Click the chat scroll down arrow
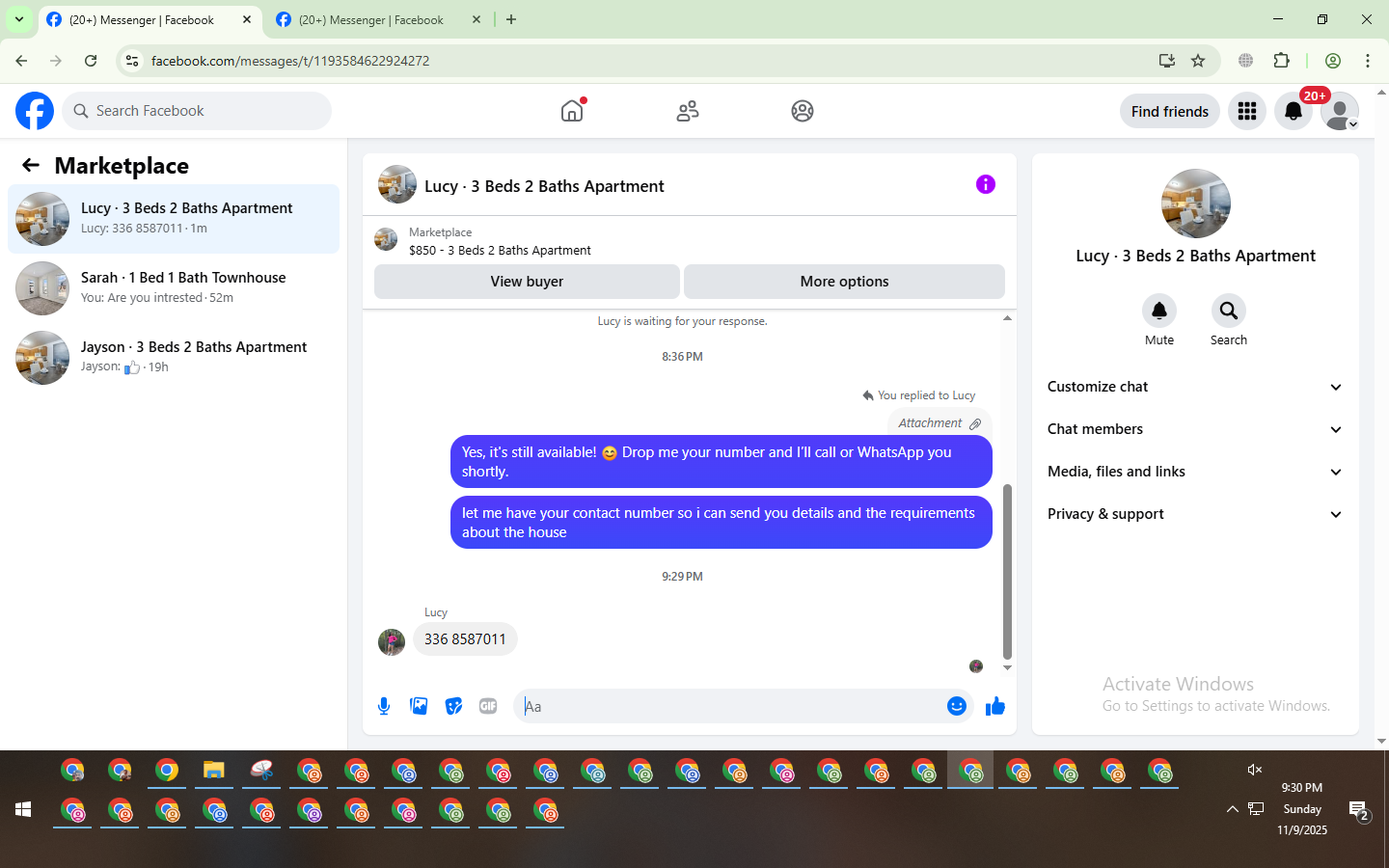This screenshot has height=868, width=1389. click(x=1008, y=667)
